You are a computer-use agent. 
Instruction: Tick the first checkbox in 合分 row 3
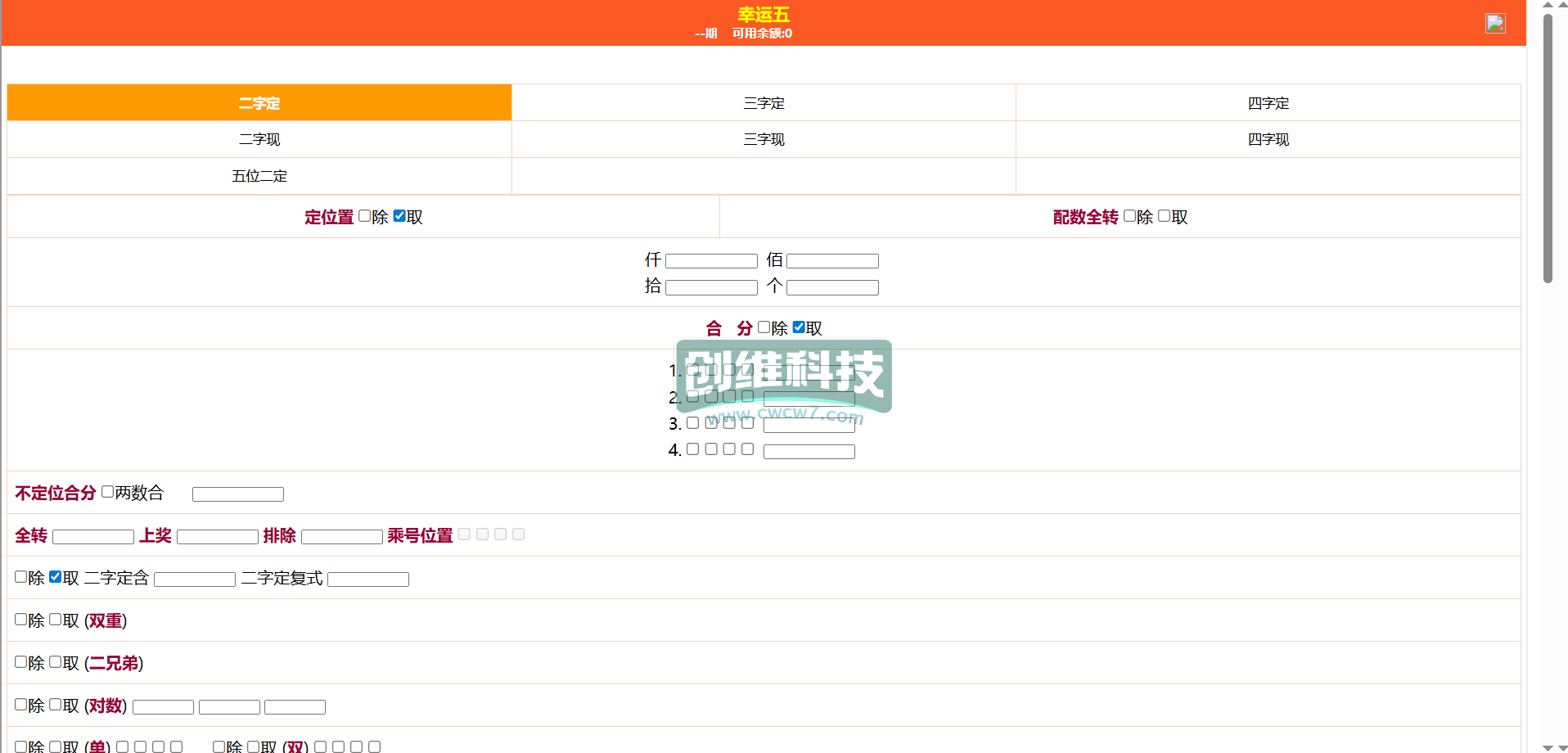tap(692, 422)
